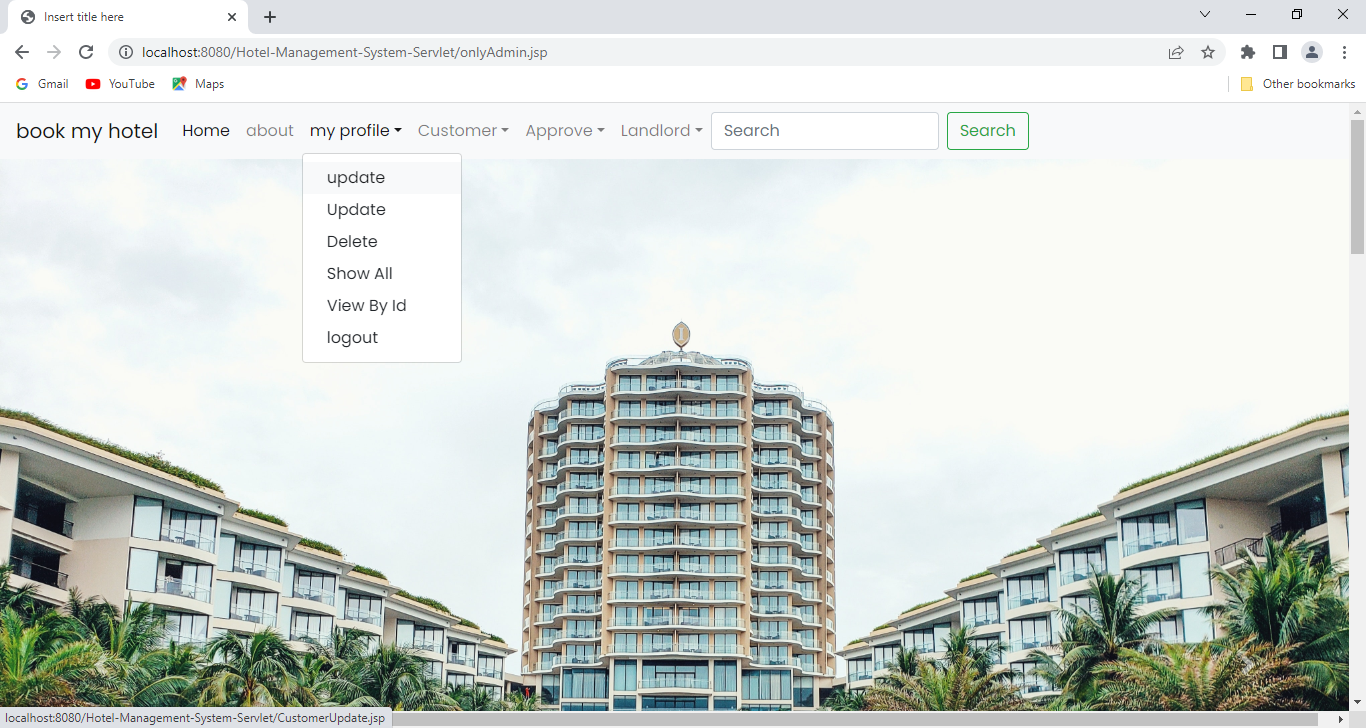The height and width of the screenshot is (728, 1366).
Task: Expand the Approve dropdown
Action: click(565, 131)
